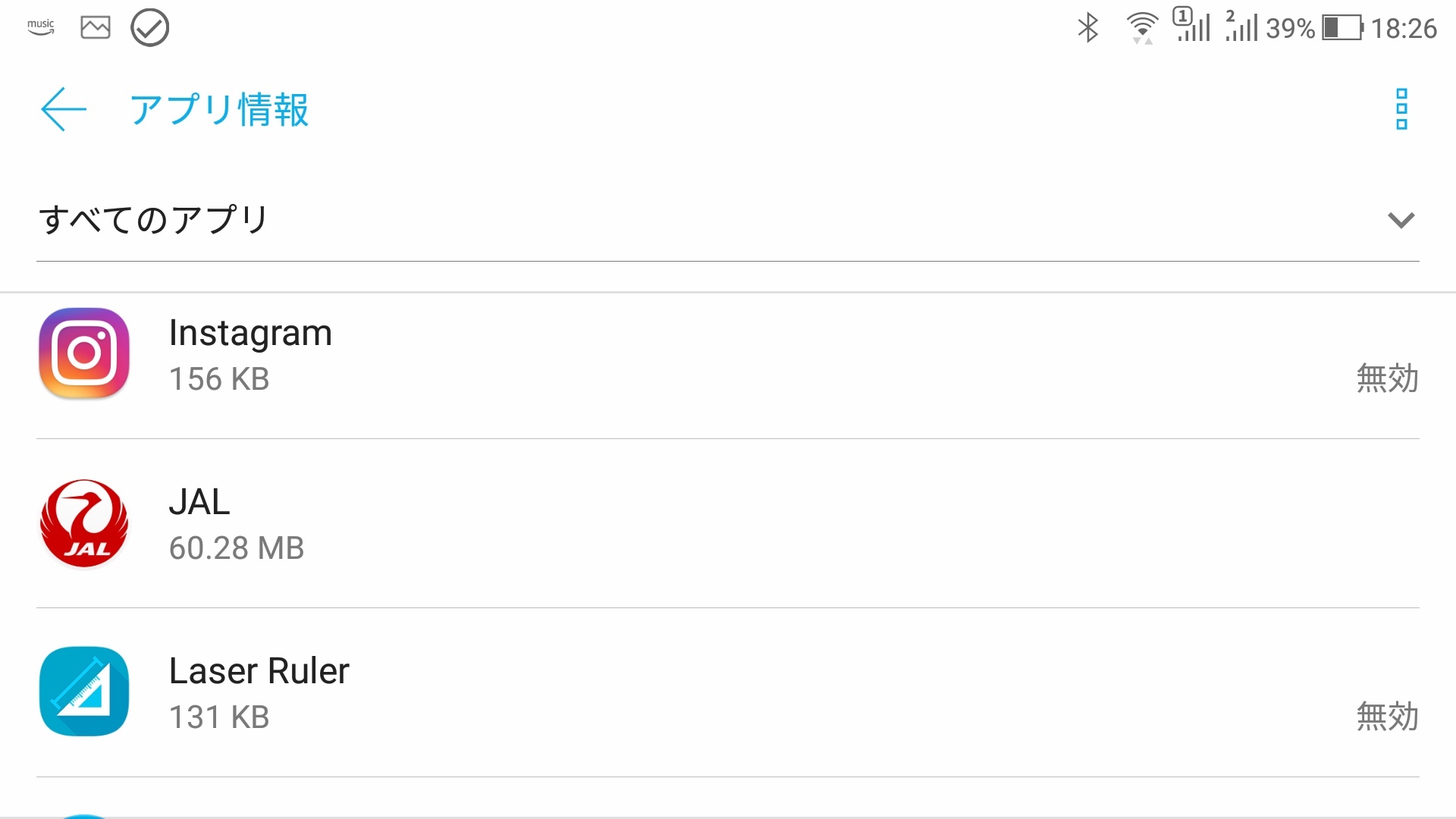Tap the JAL crane logo icon
This screenshot has height=819, width=1456.
[84, 523]
